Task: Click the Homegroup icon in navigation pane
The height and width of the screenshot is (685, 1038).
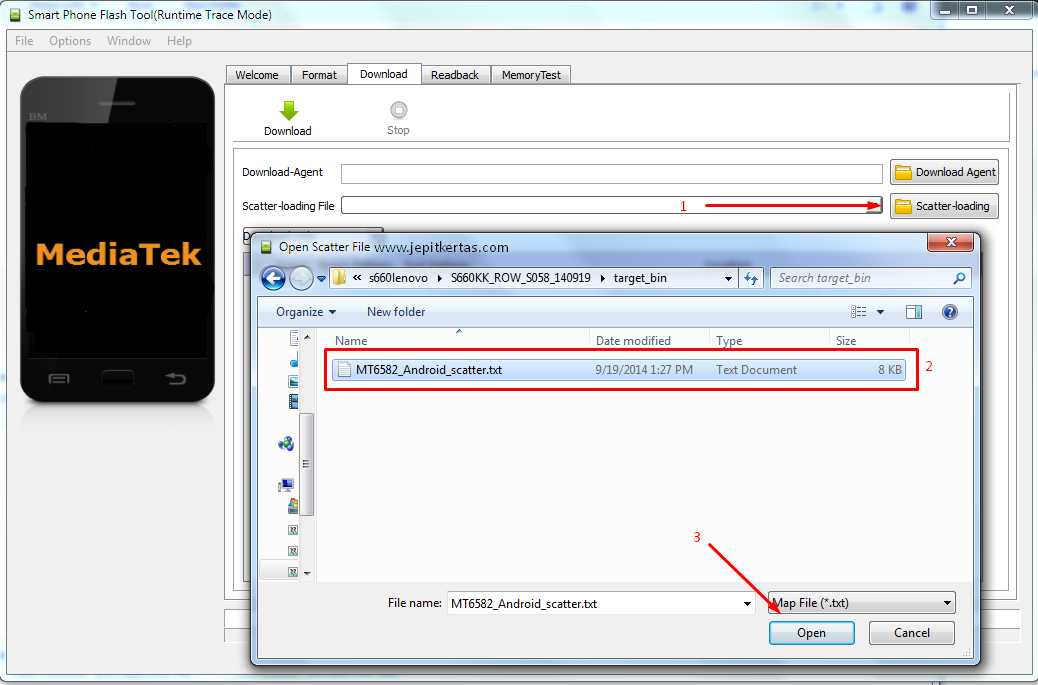Action: [286, 443]
